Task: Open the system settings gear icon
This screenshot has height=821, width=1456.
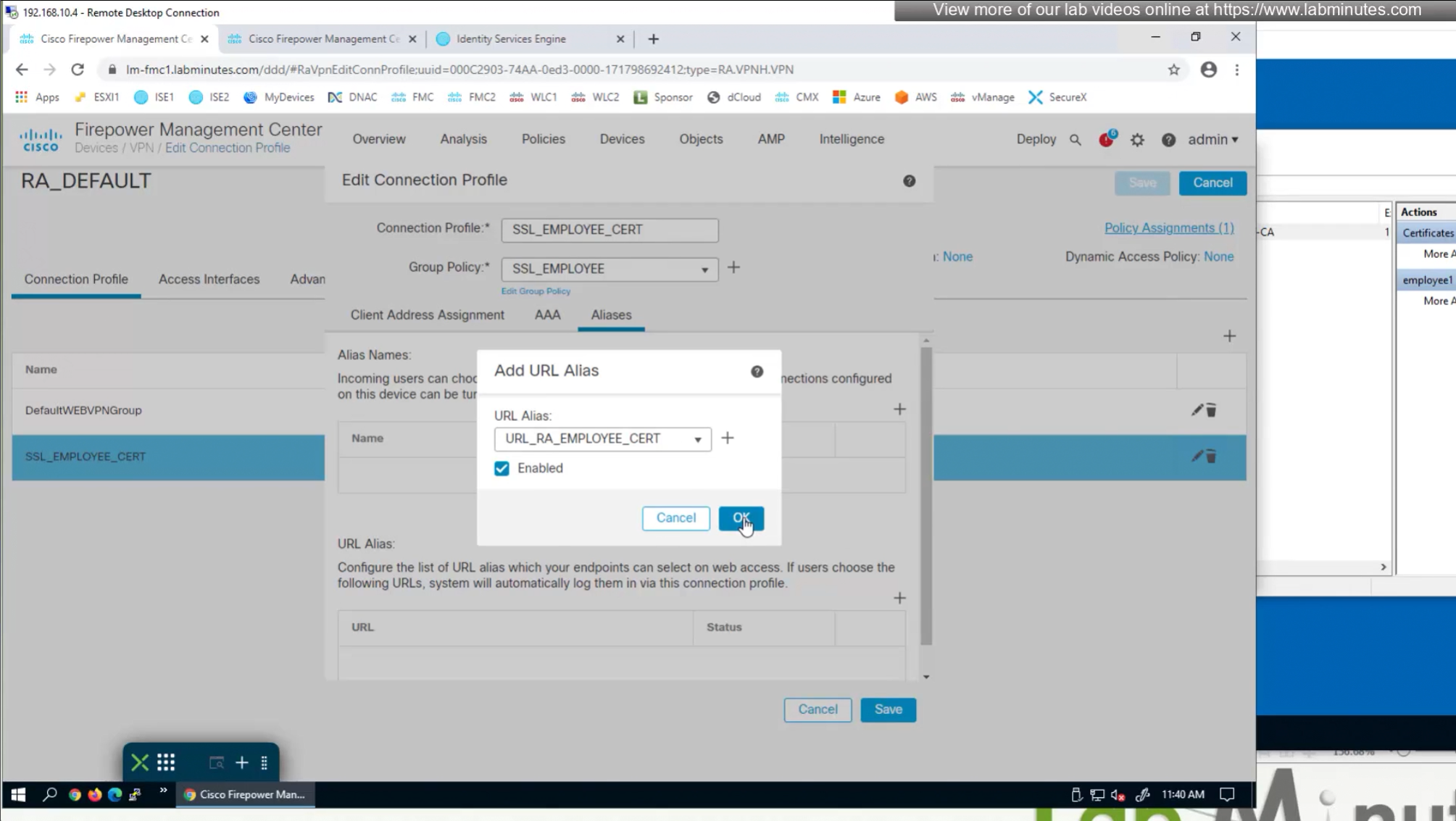Action: [x=1137, y=140]
